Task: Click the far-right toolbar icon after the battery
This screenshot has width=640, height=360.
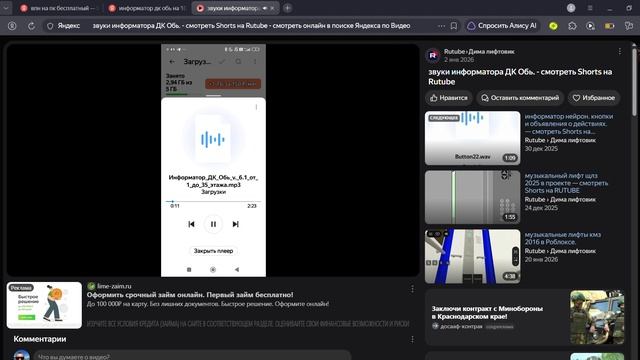Action: [x=629, y=26]
